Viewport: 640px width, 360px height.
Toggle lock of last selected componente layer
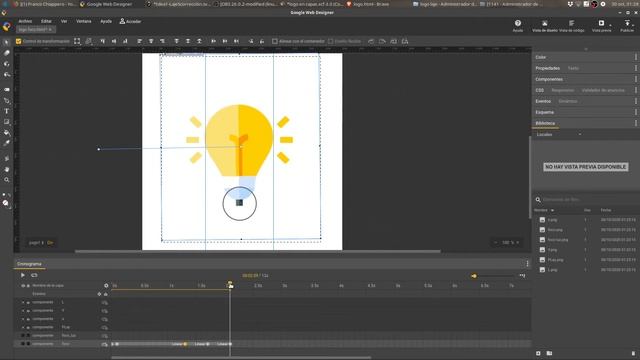point(28,344)
